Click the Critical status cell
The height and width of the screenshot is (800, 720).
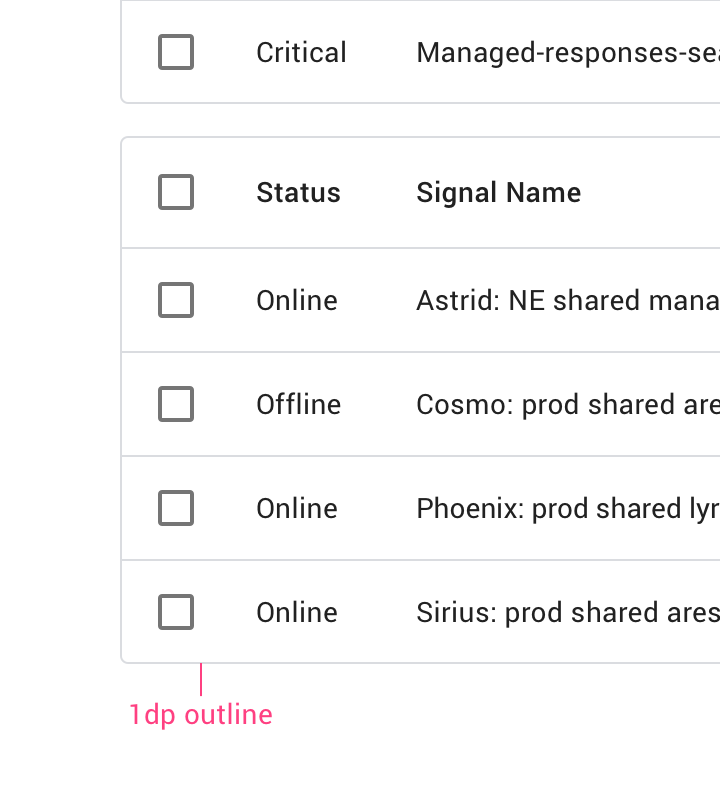coord(301,53)
